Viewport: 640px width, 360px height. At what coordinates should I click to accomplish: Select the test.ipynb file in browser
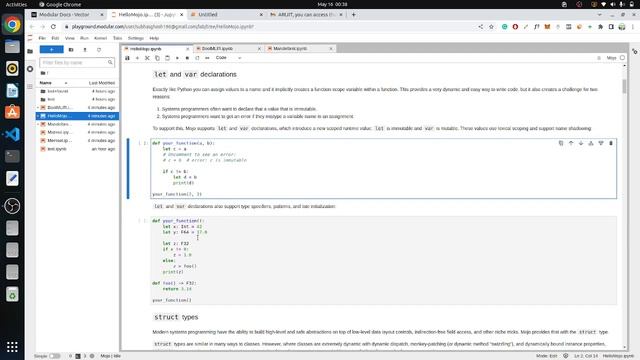pos(77,149)
